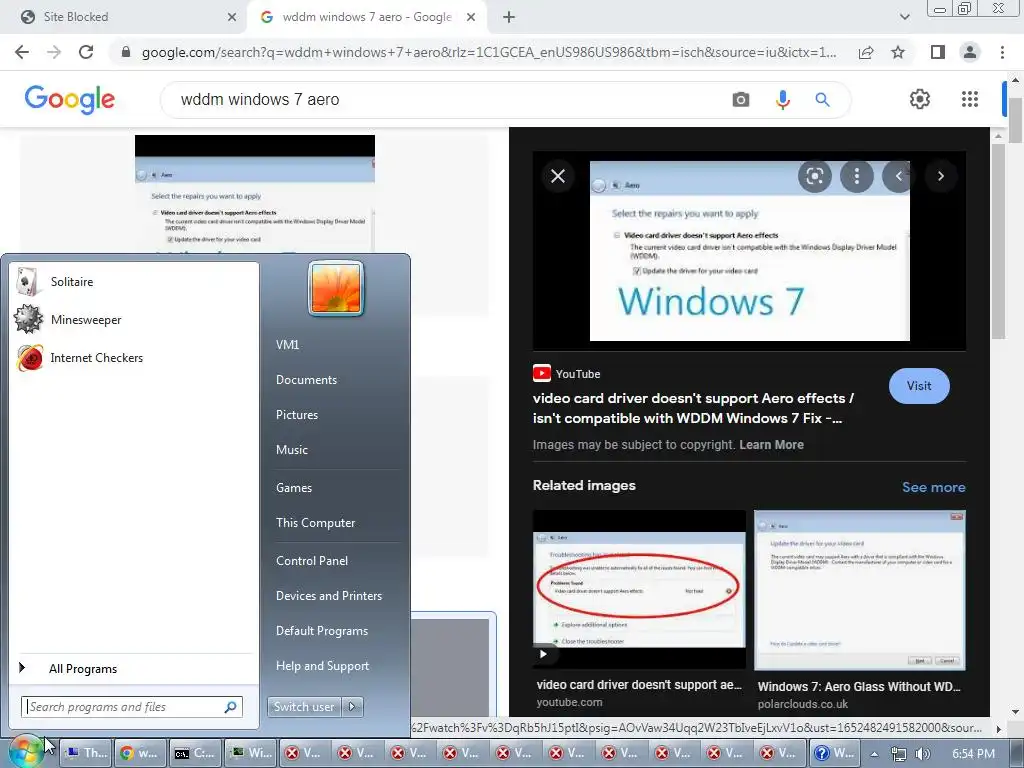Open Devices and Printers

click(328, 596)
